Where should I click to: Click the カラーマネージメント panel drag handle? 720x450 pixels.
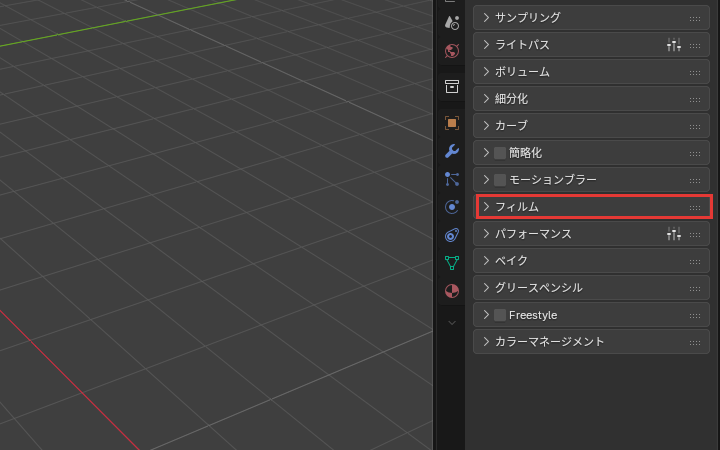coord(695,343)
